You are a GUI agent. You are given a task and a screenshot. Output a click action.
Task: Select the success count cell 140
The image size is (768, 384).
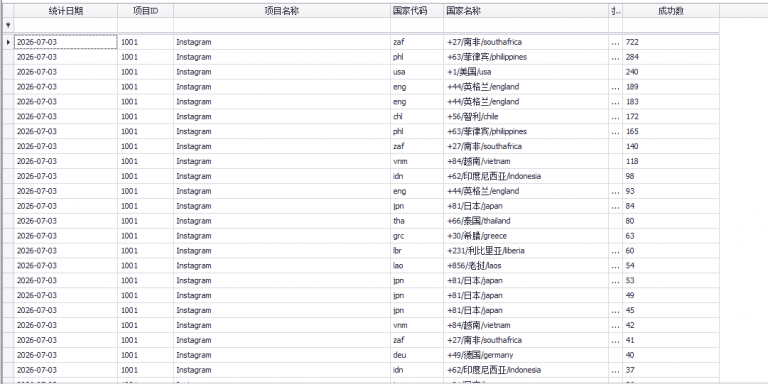click(x=671, y=146)
